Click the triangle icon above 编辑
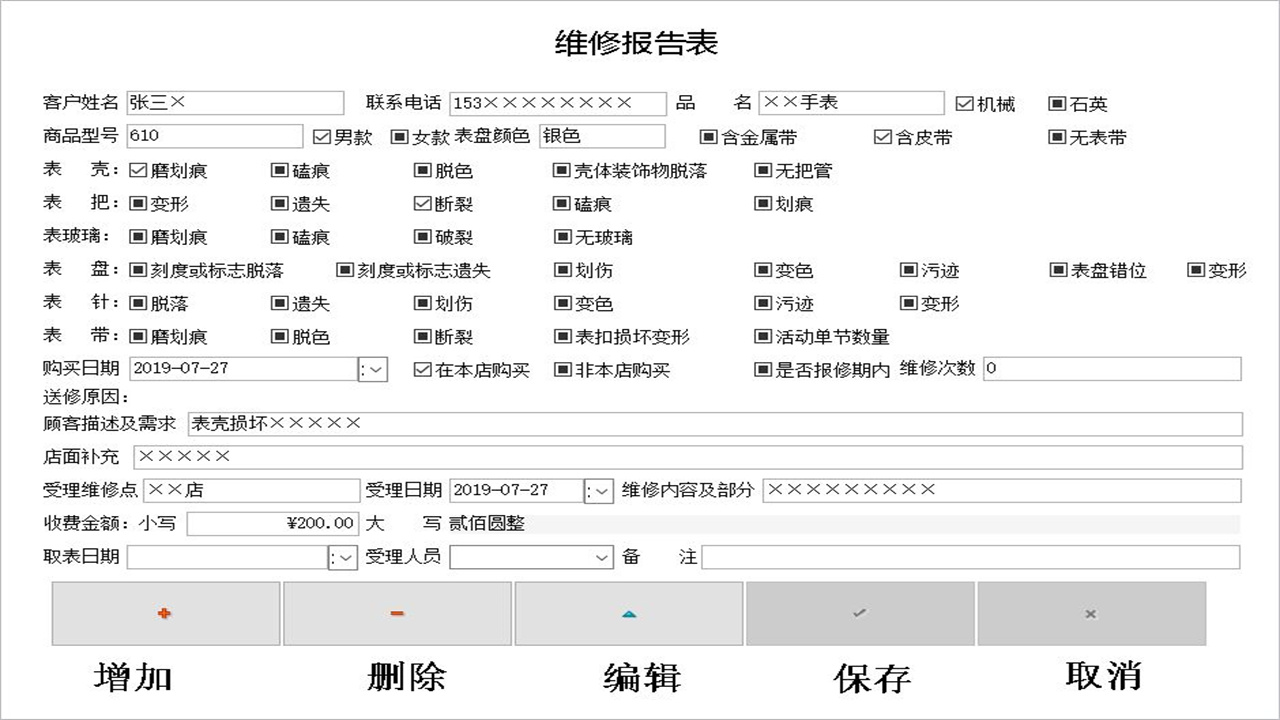This screenshot has width=1280, height=720. [x=629, y=613]
